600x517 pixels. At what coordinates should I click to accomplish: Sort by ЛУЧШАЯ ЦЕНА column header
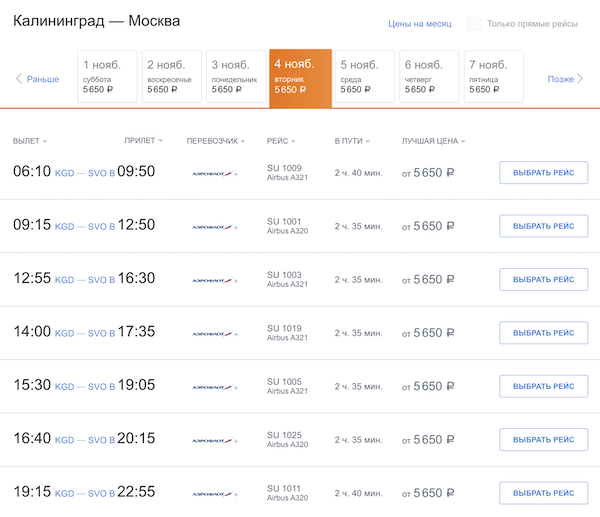[x=433, y=141]
